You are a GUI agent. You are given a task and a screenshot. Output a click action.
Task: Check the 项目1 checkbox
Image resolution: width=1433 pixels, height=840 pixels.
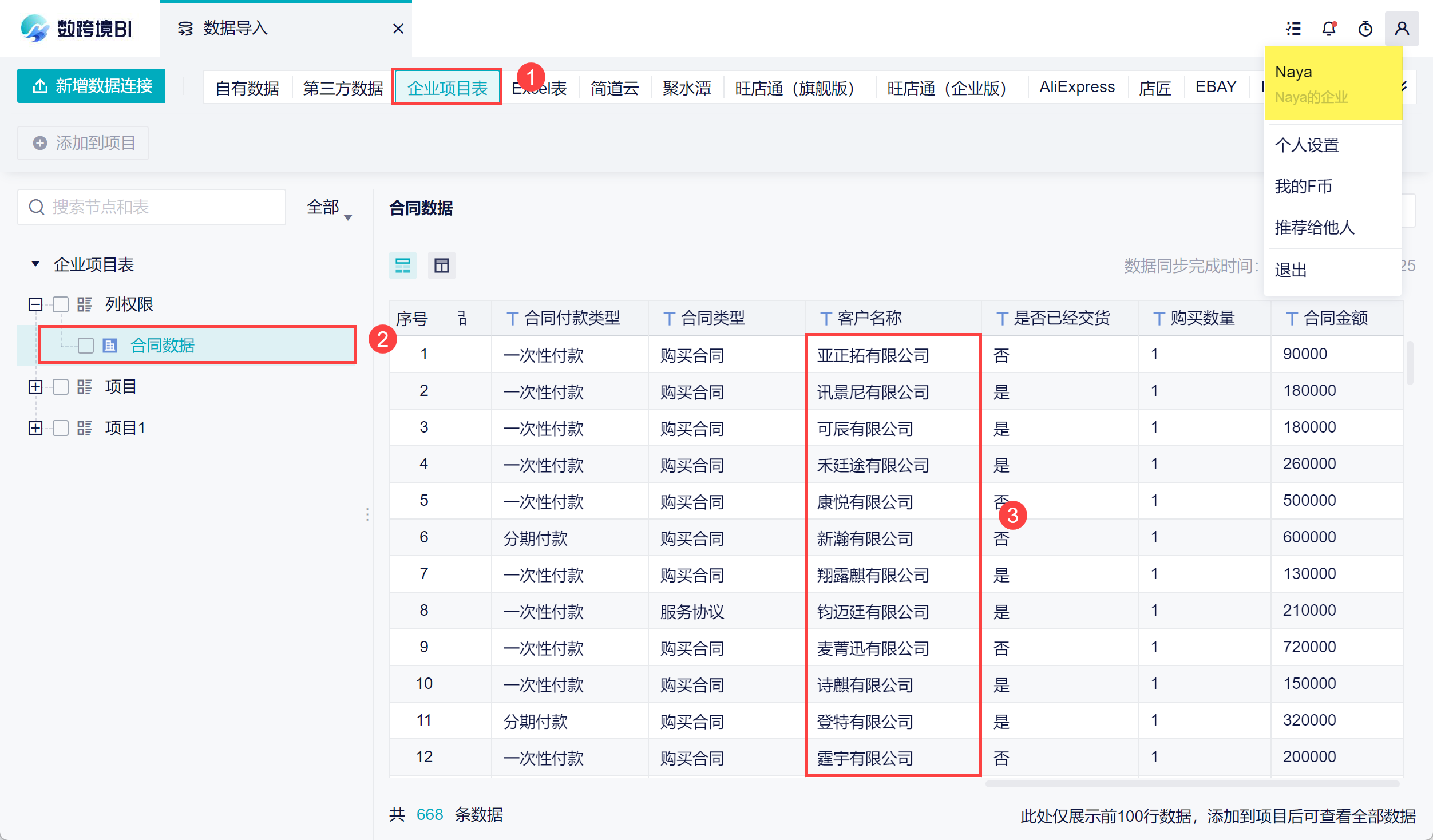tap(61, 428)
